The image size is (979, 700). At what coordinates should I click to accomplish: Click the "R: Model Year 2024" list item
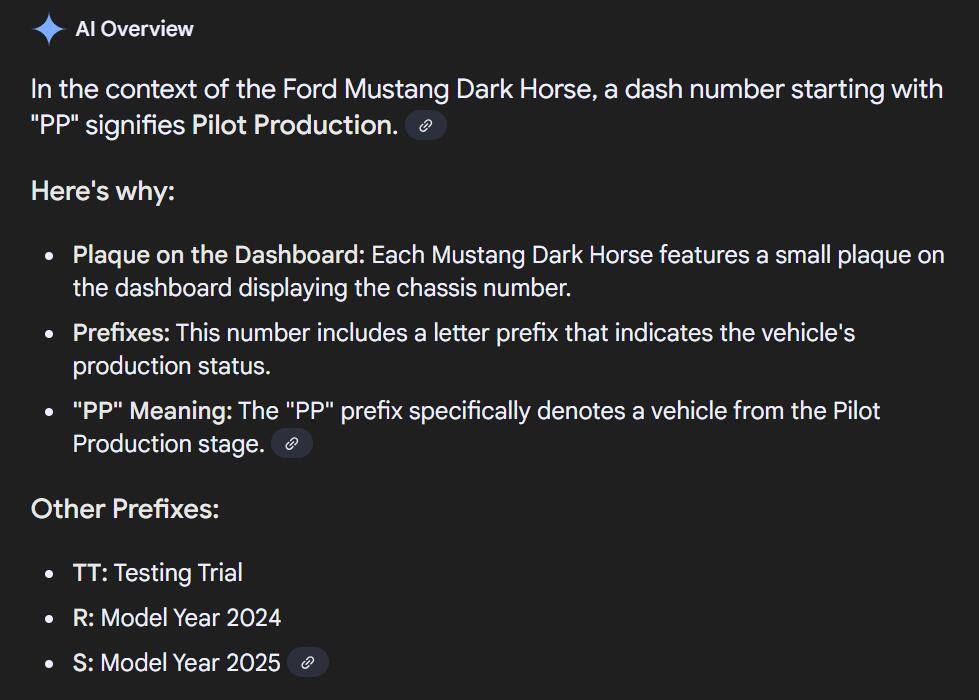[x=177, y=618]
